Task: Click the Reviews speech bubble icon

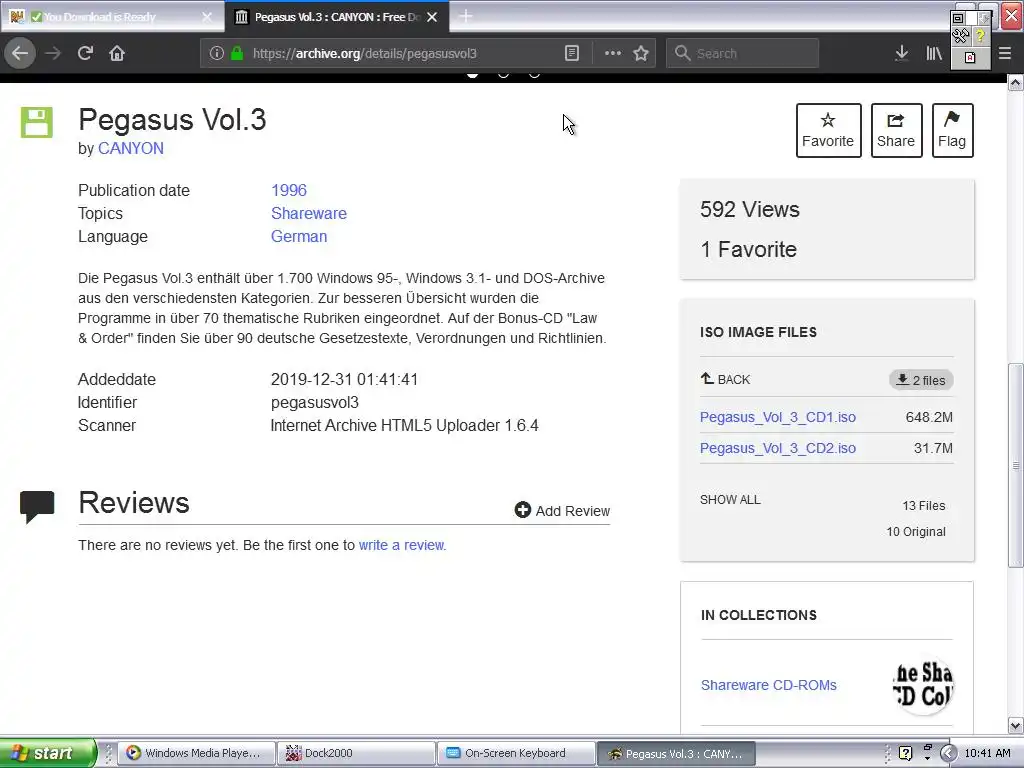Action: (37, 506)
